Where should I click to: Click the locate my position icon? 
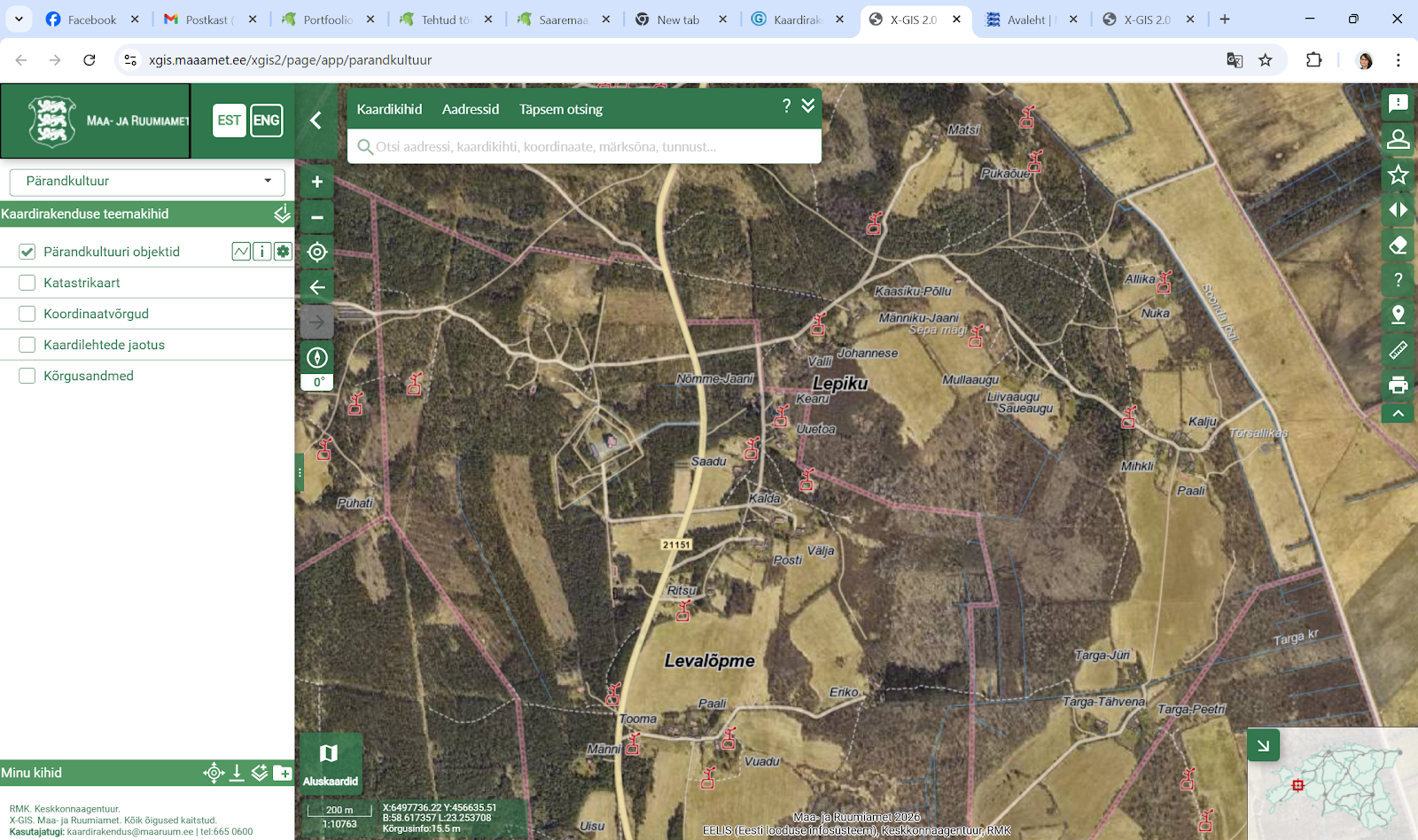317,253
